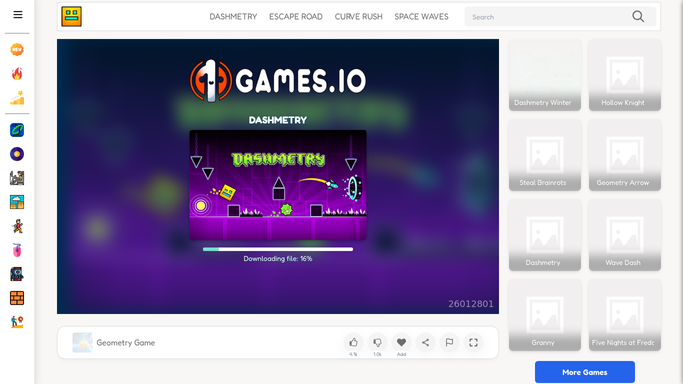
Task: Add game to favorites with heart icon
Action: coord(401,343)
